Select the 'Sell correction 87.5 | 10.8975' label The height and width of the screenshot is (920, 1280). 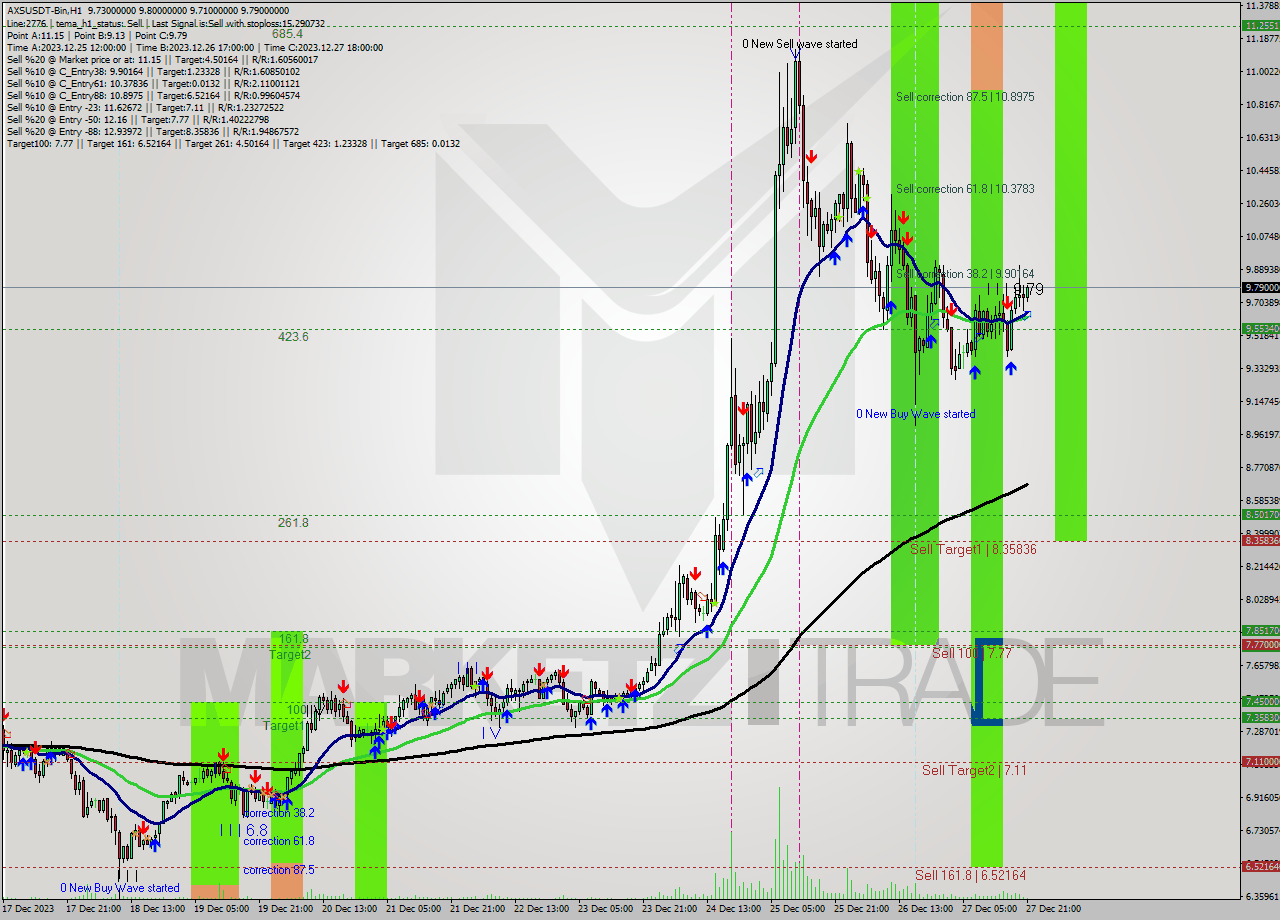click(x=965, y=97)
